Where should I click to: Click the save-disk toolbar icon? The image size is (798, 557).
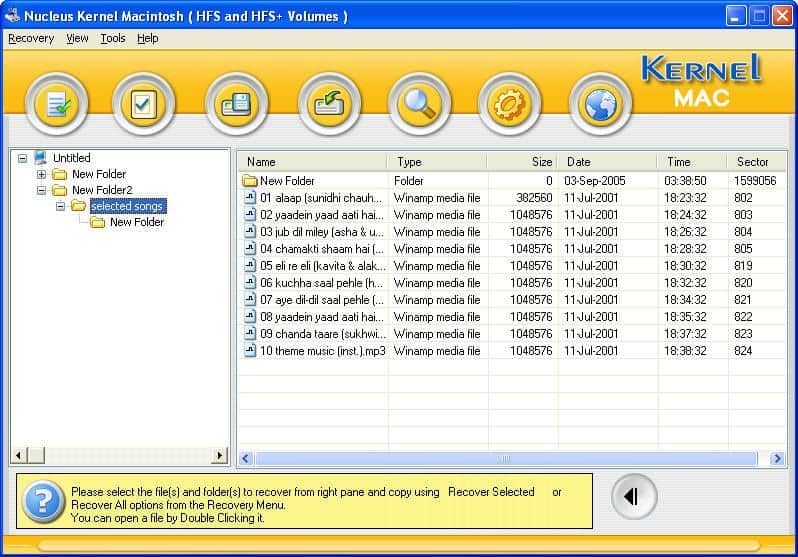236,104
